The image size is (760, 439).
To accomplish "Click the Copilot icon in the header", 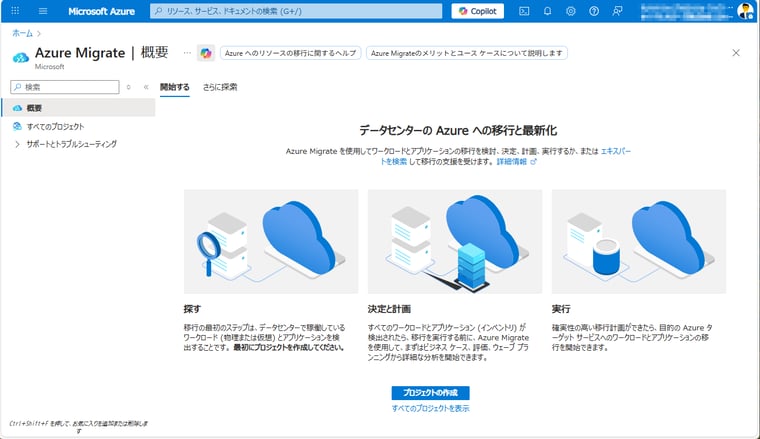I will point(206,53).
